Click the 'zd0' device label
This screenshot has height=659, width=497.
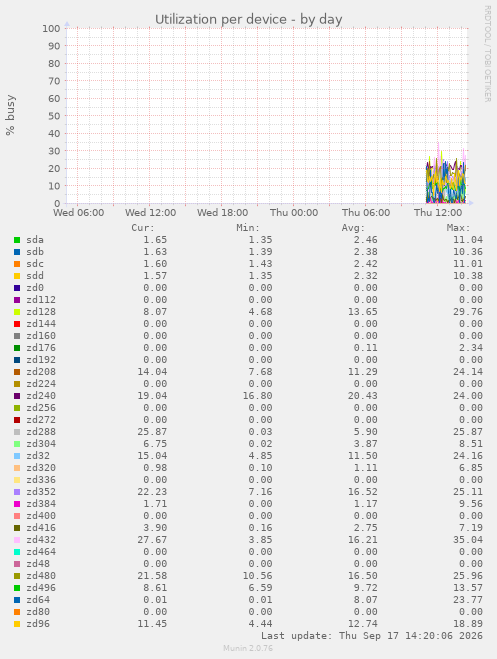[x=35, y=287]
